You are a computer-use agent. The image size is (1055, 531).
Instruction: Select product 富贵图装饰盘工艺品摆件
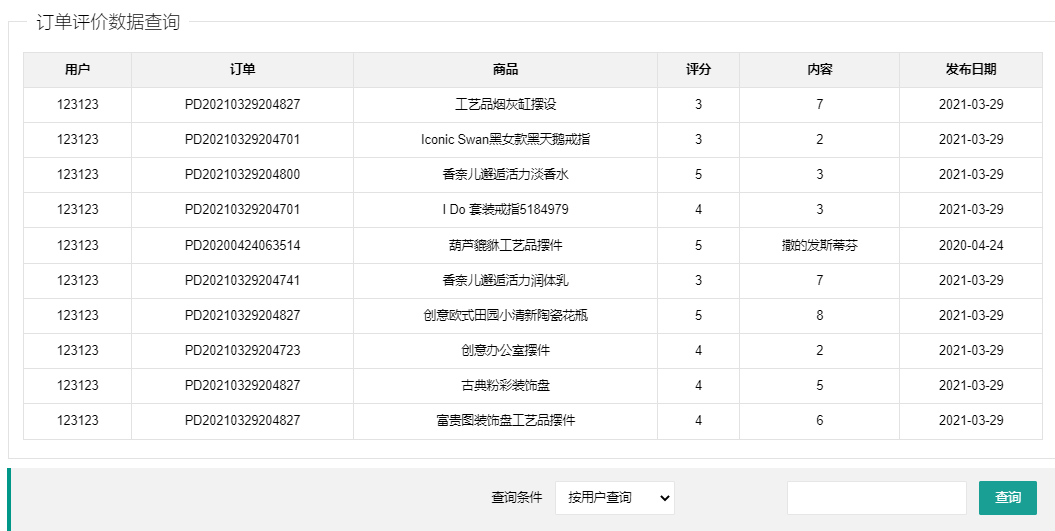pyautogui.click(x=505, y=420)
